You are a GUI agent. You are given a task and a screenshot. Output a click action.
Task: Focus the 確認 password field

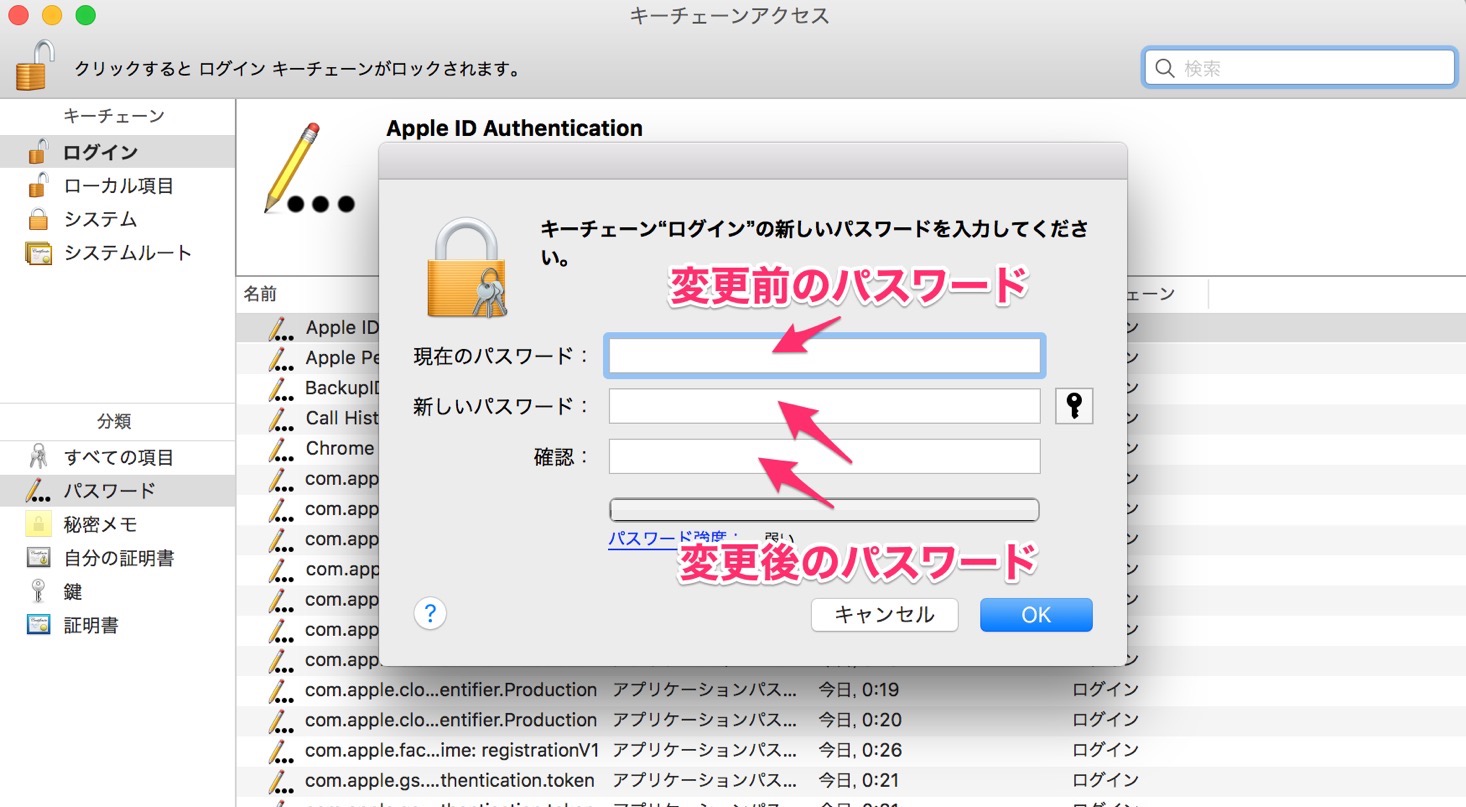click(x=824, y=456)
